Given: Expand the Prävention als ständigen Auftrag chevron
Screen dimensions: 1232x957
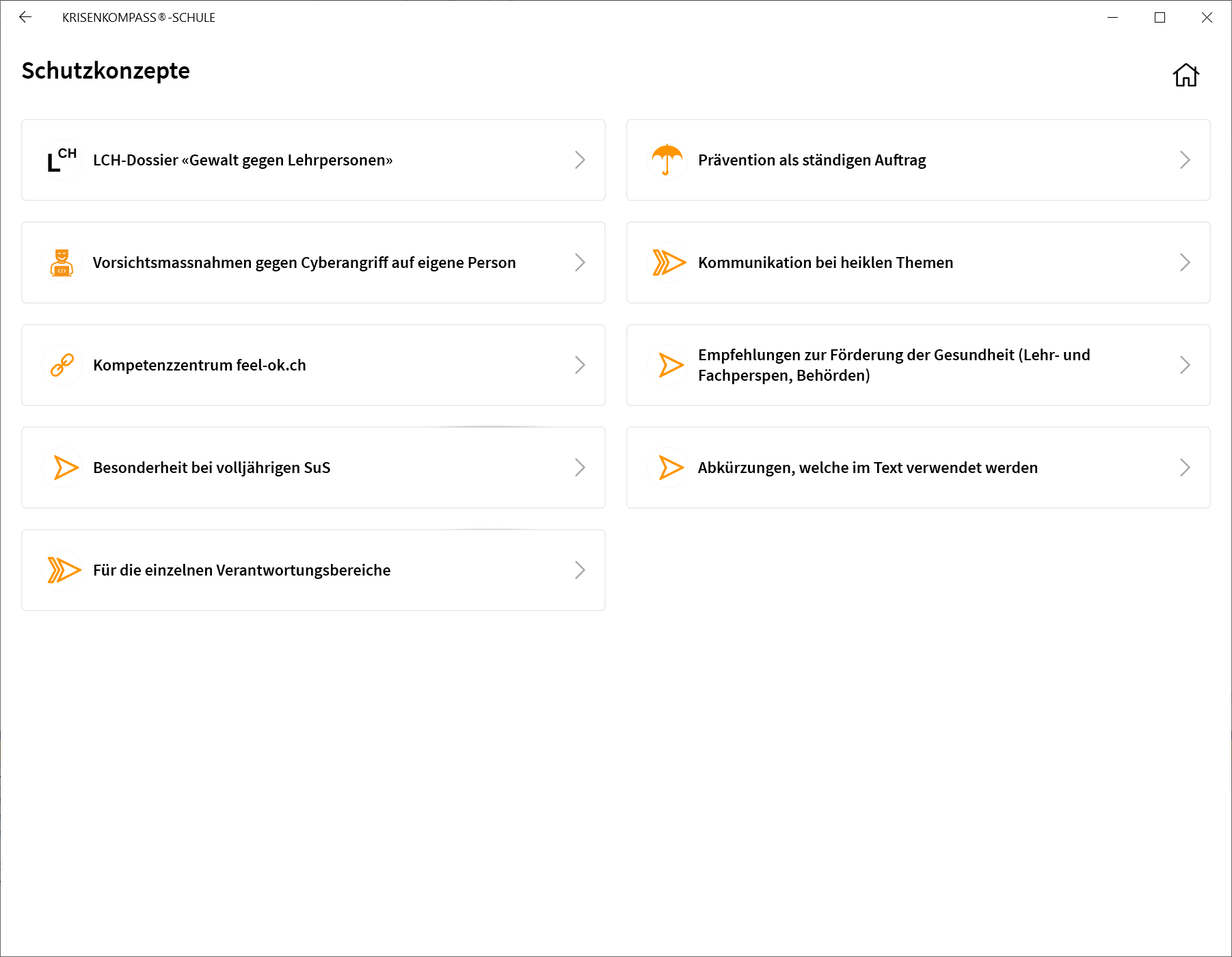Looking at the screenshot, I should coord(1185,160).
